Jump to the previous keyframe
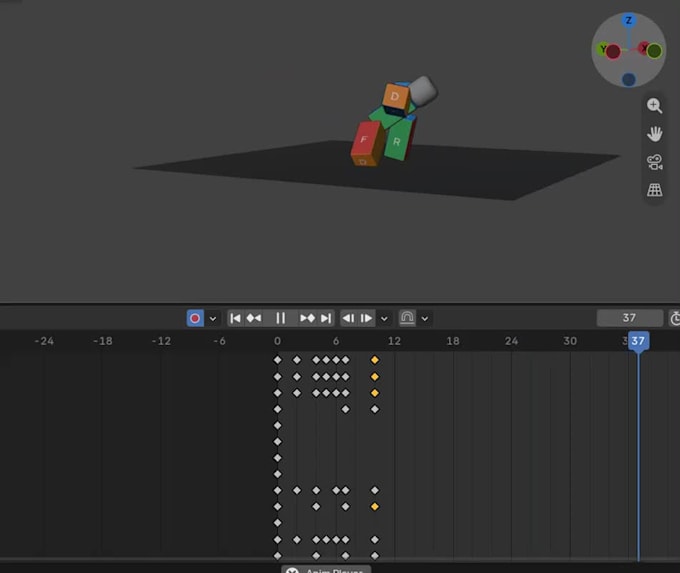The image size is (680, 573). 254,318
